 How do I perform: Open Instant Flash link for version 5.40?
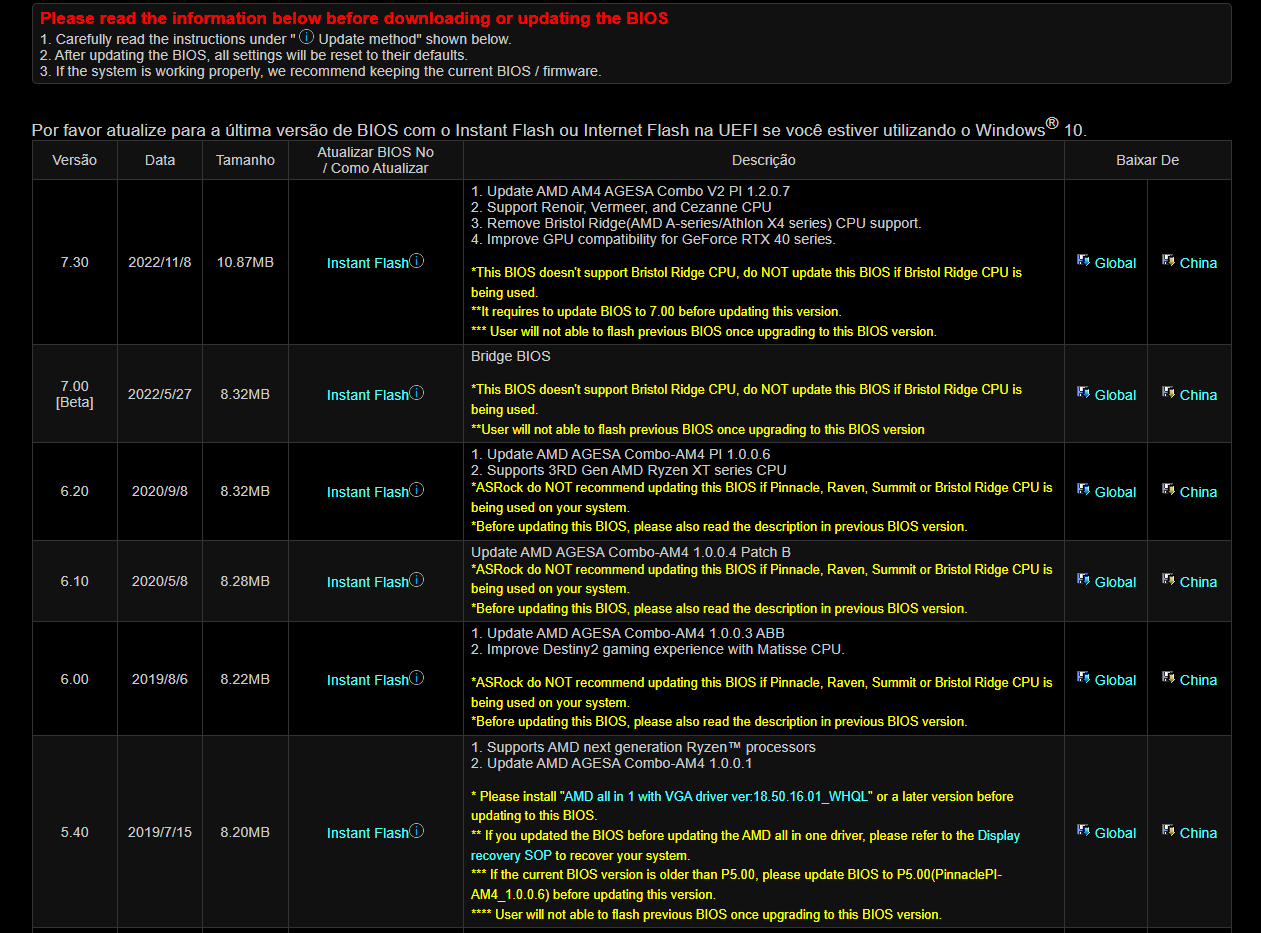point(367,833)
